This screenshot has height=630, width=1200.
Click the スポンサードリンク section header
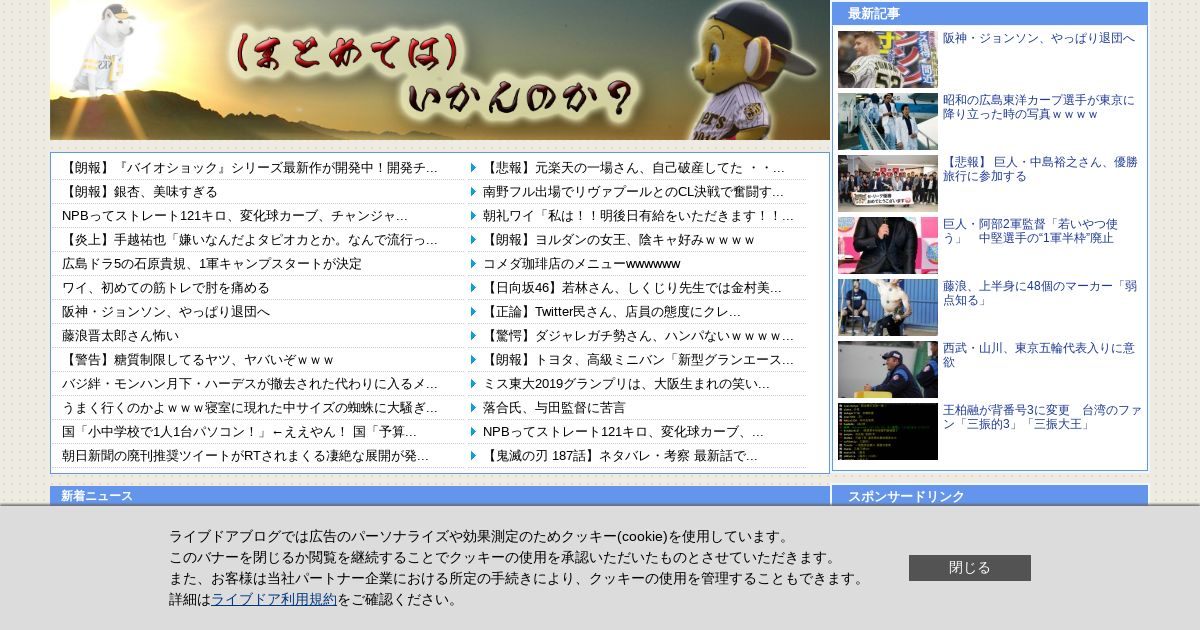pyautogui.click(x=990, y=495)
